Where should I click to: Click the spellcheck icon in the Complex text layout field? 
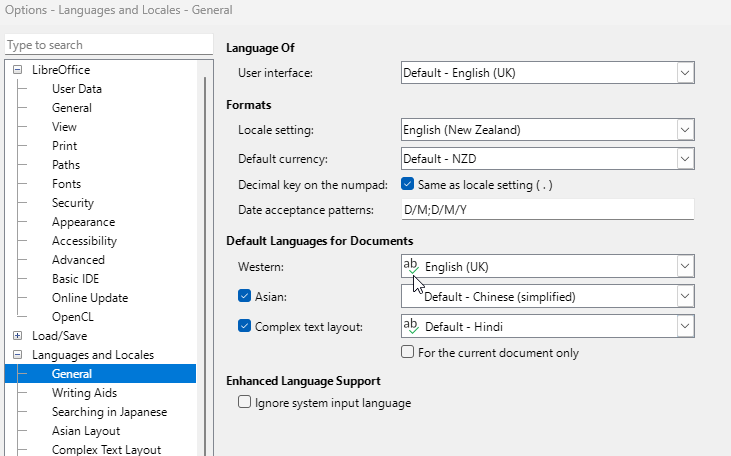point(411,326)
